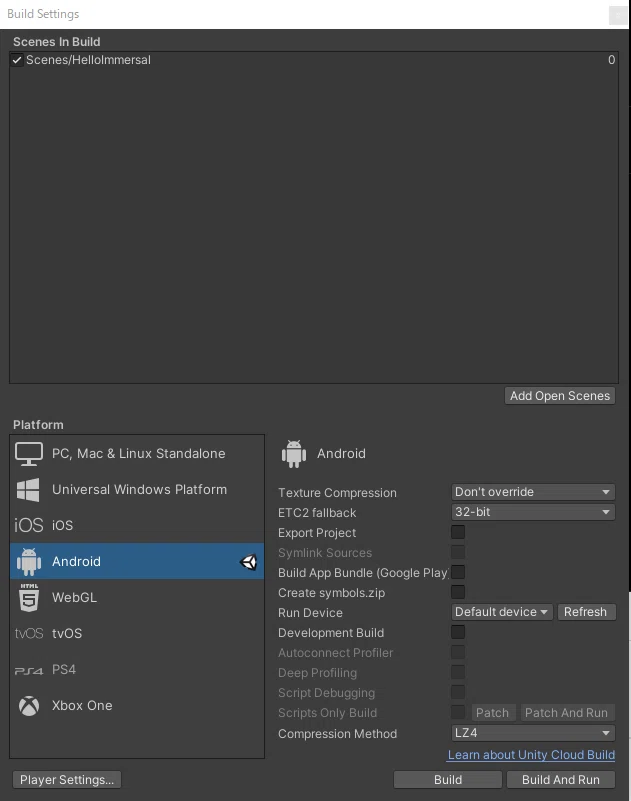Screen dimensions: 631x801
Task: Click the iOS platform icon
Action: pos(29,525)
